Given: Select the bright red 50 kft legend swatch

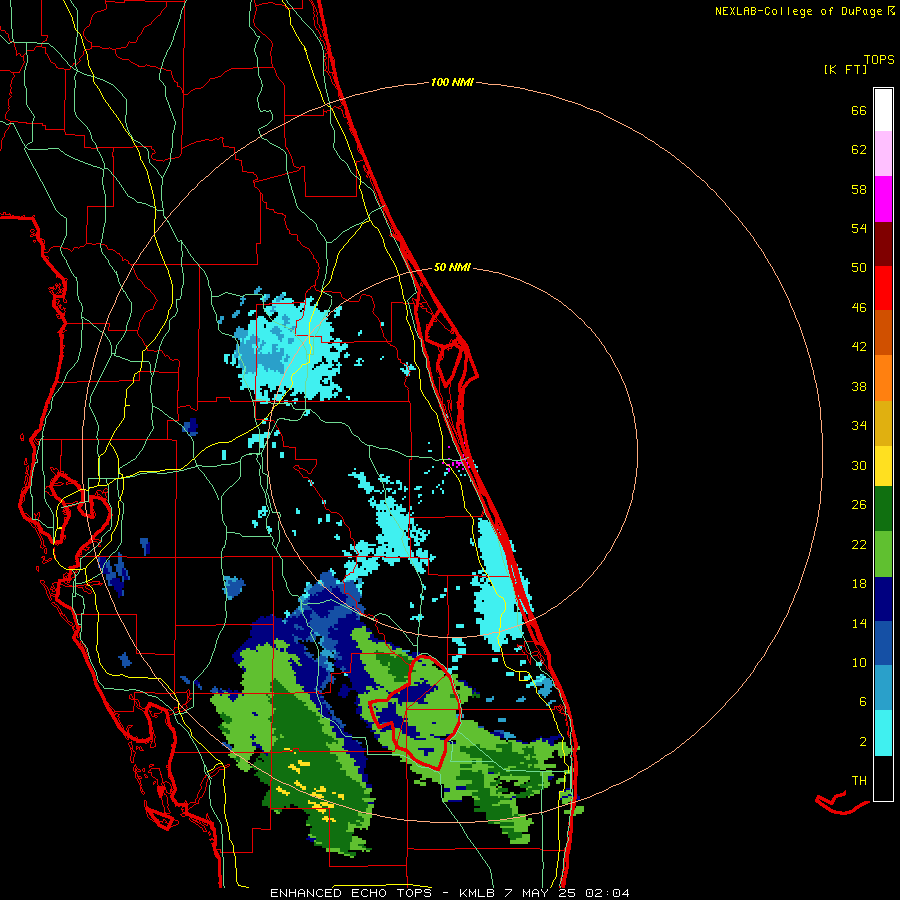Looking at the screenshot, I should (x=883, y=288).
